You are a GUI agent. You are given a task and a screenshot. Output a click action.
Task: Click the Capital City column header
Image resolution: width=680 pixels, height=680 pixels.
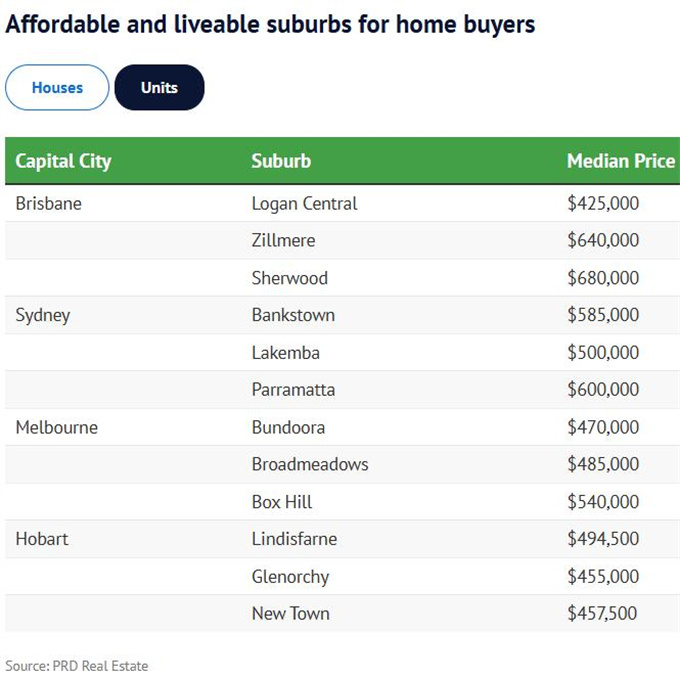(64, 161)
